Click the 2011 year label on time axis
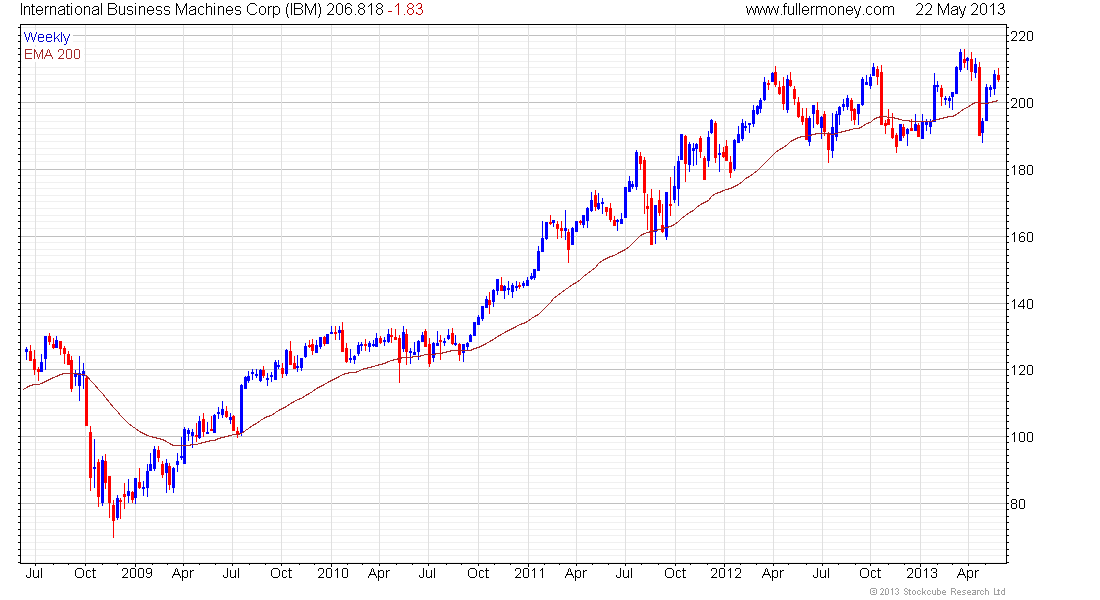Viewport: 1100px width, 600px height. pyautogui.click(x=530, y=573)
